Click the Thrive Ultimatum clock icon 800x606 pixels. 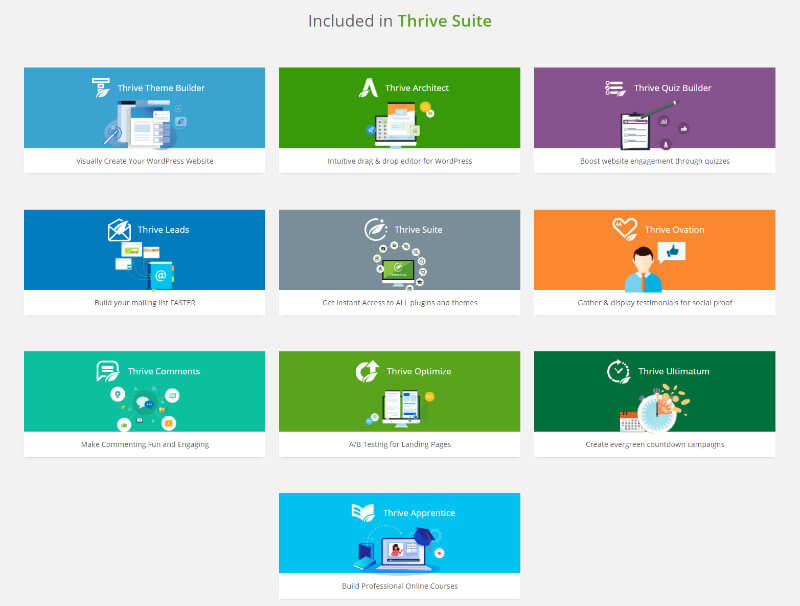pos(619,371)
